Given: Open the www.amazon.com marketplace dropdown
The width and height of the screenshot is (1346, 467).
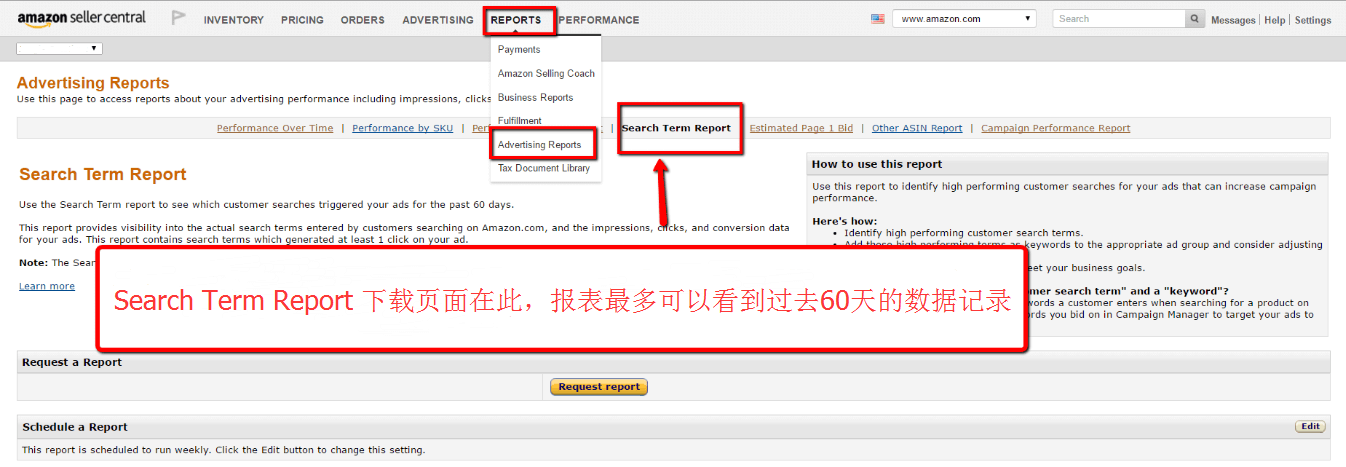Looking at the screenshot, I should (965, 19).
